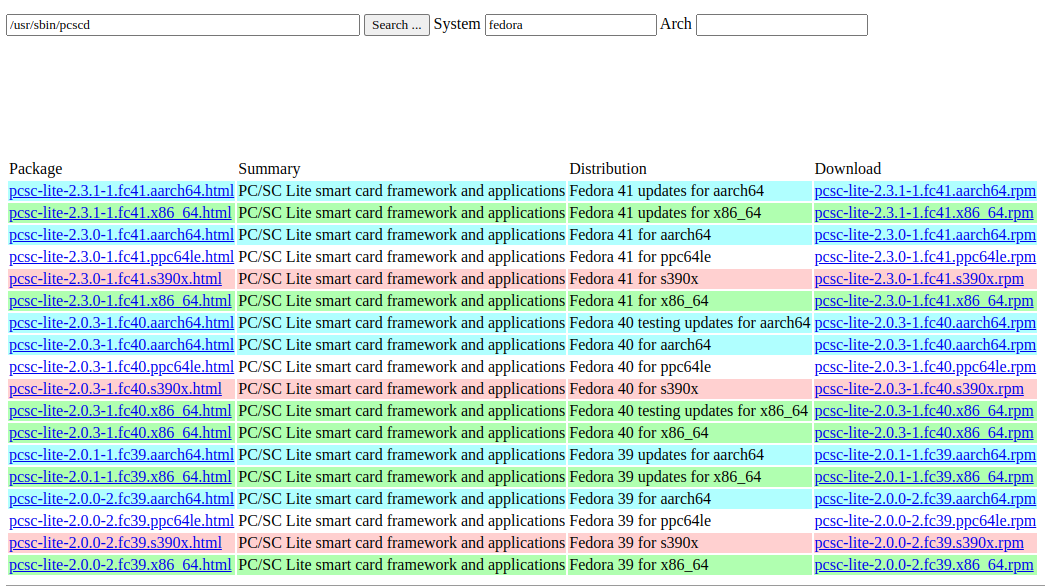Click the "Distribution" column header
This screenshot has width=1045, height=586.
tap(608, 169)
